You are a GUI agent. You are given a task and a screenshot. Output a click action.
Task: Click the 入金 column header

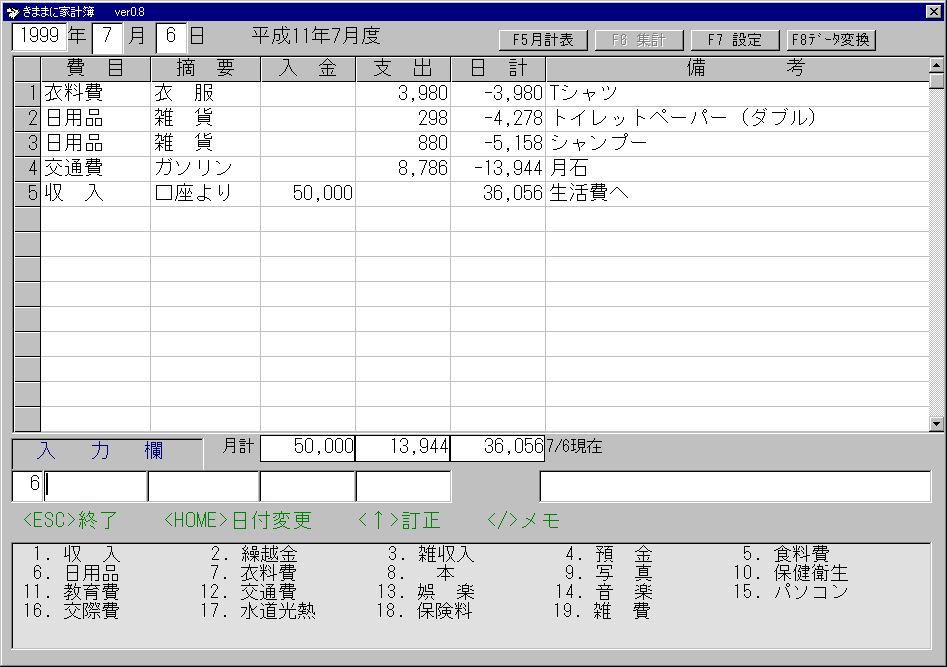(308, 69)
